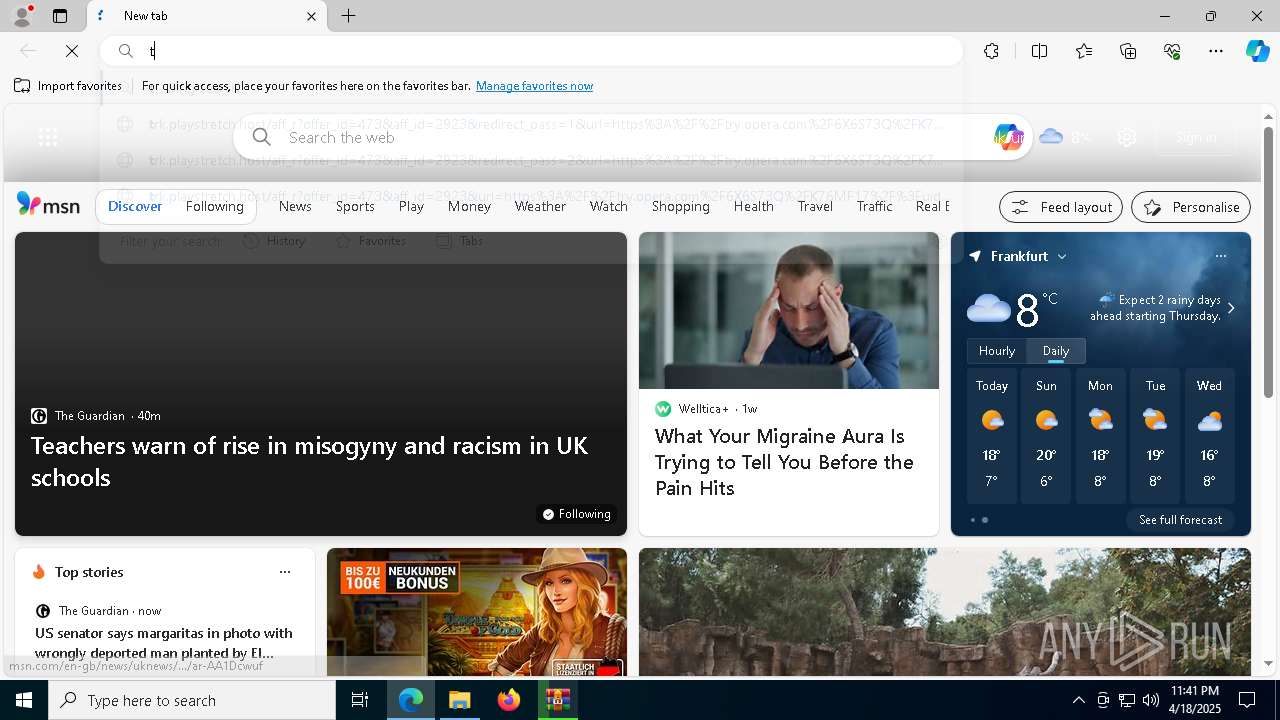Open the Split screen icon
Screen dimensions: 1280x720
coord(1039,51)
